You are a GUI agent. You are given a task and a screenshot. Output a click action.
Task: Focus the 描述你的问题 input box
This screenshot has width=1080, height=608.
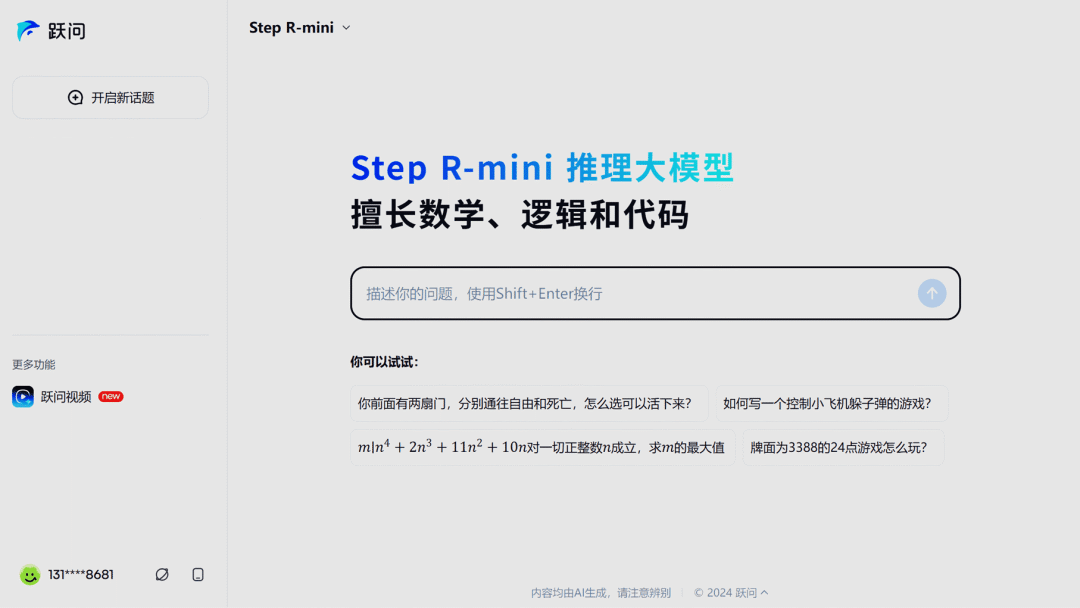655,293
